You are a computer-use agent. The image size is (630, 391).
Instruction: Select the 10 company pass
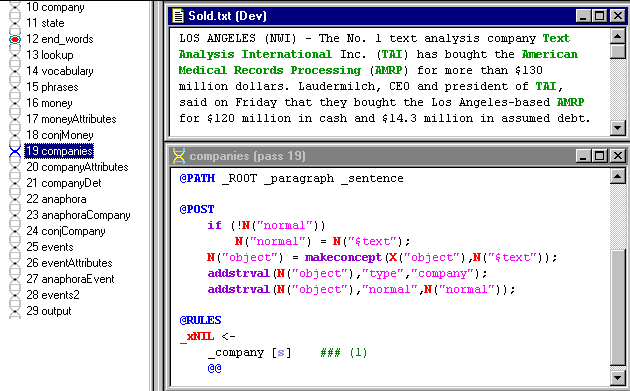(x=55, y=7)
